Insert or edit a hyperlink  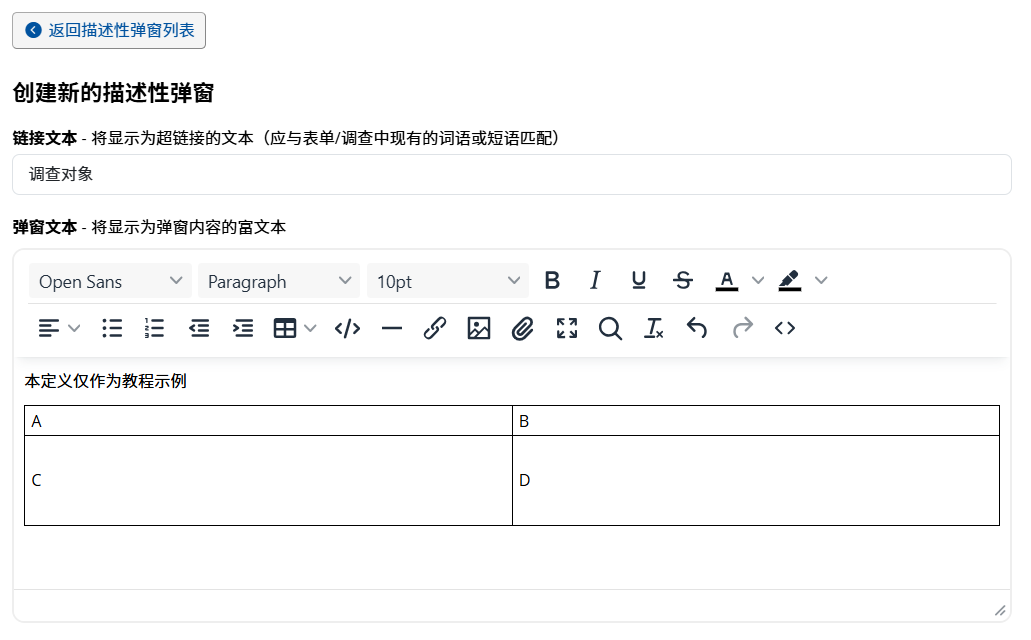[435, 328]
